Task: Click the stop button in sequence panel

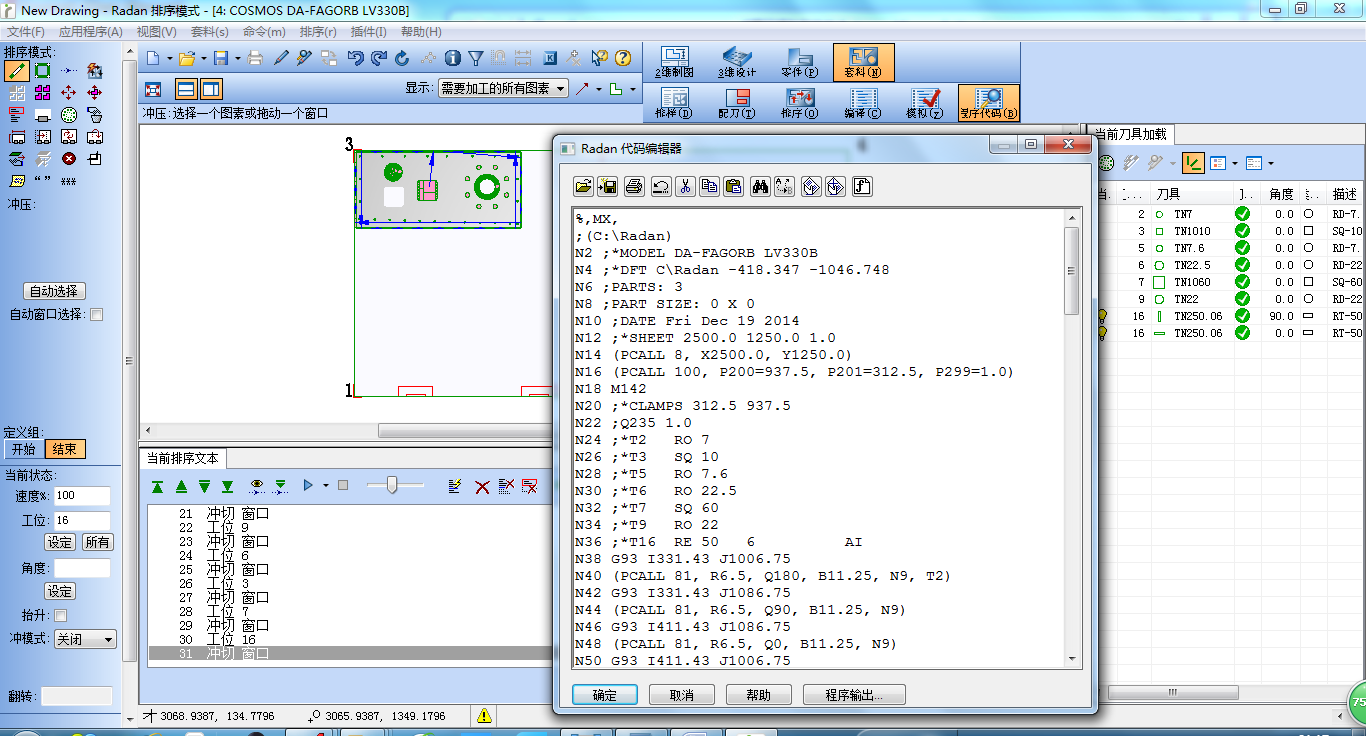Action: (x=343, y=485)
